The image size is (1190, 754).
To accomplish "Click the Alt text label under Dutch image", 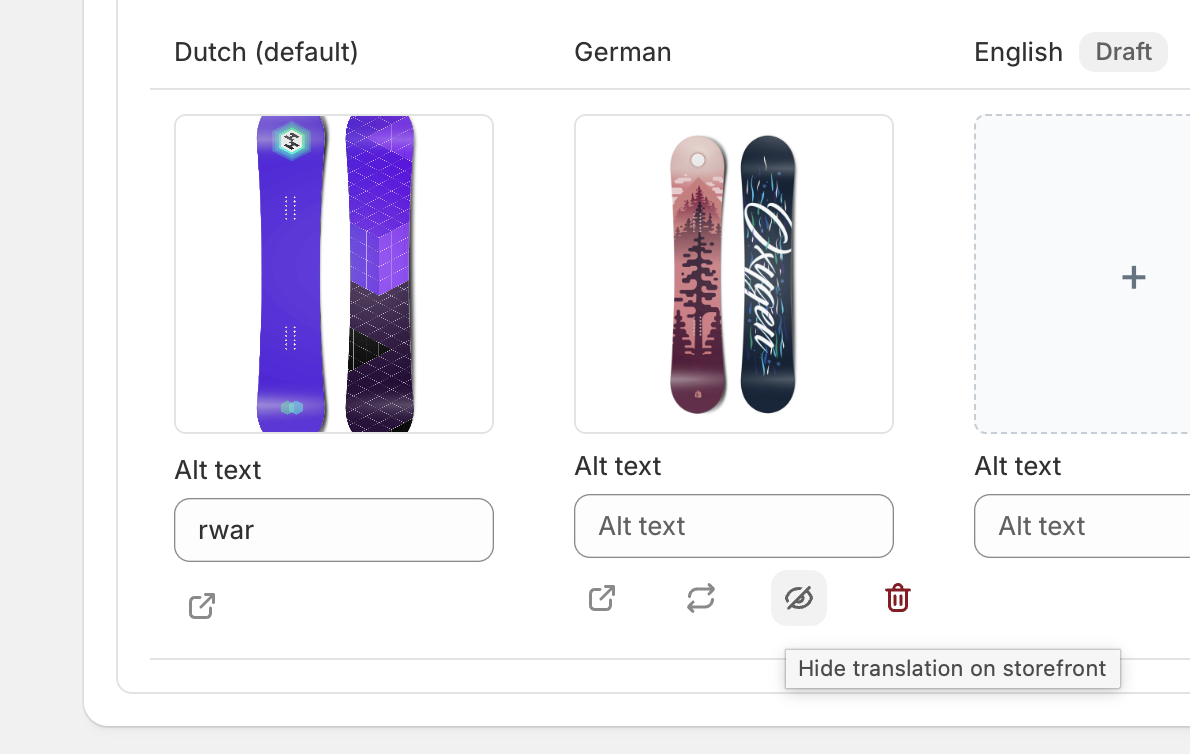I will click(x=218, y=470).
